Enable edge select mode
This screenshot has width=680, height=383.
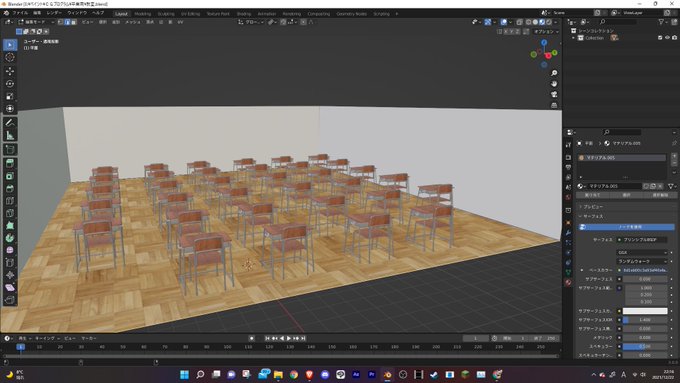[x=67, y=22]
